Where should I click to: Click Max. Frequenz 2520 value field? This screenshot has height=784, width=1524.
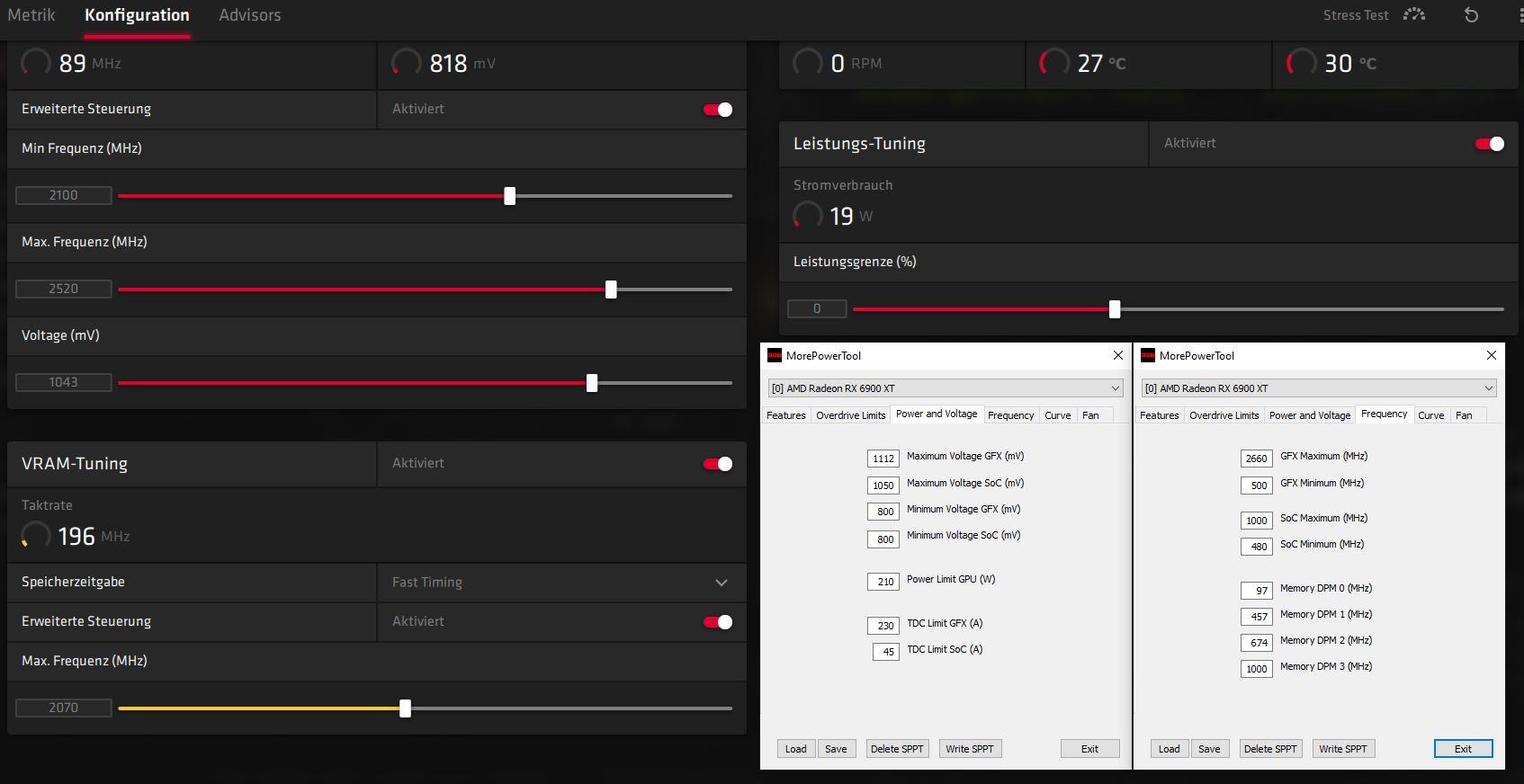pyautogui.click(x=64, y=289)
